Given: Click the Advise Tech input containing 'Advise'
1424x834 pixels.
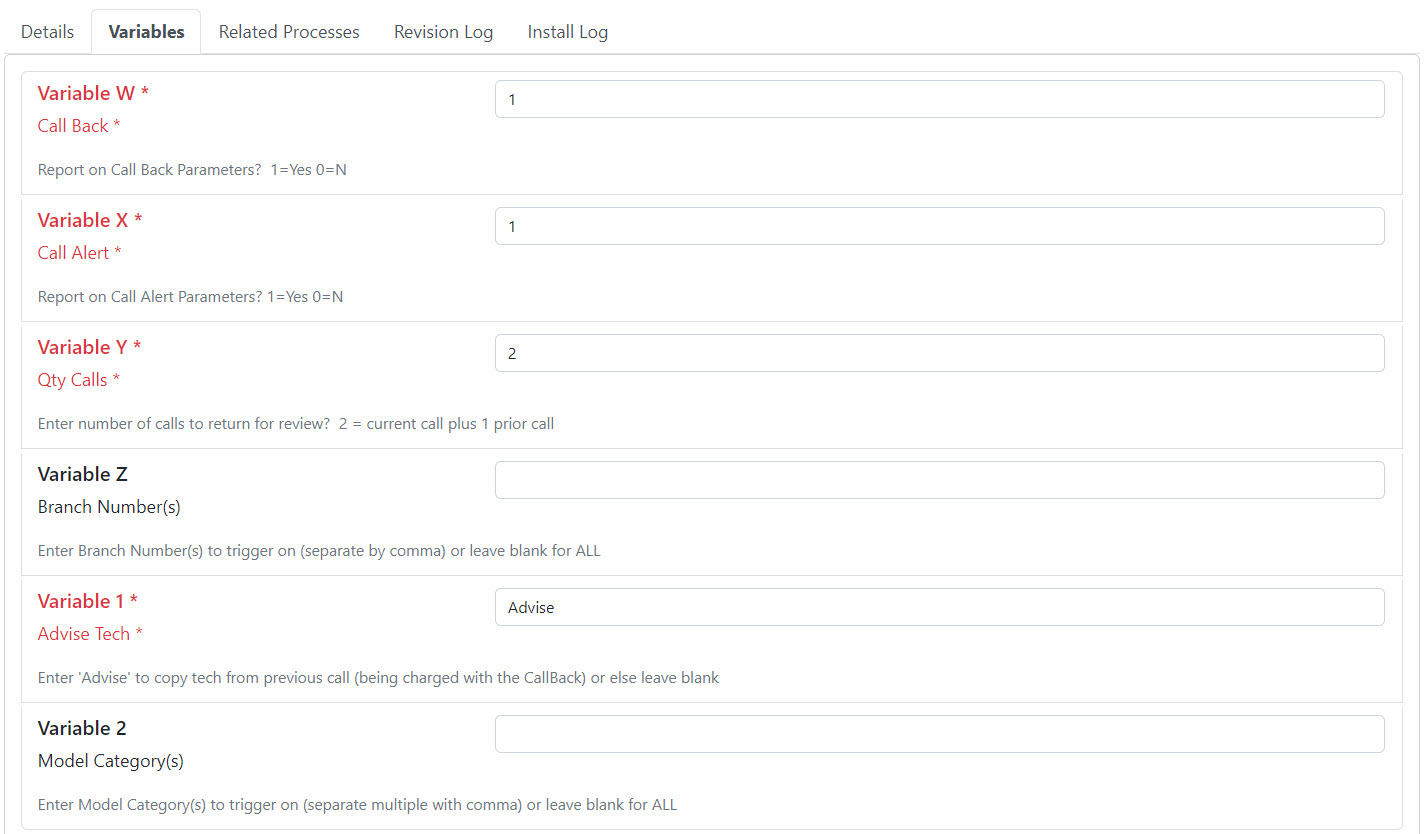Looking at the screenshot, I should [939, 607].
